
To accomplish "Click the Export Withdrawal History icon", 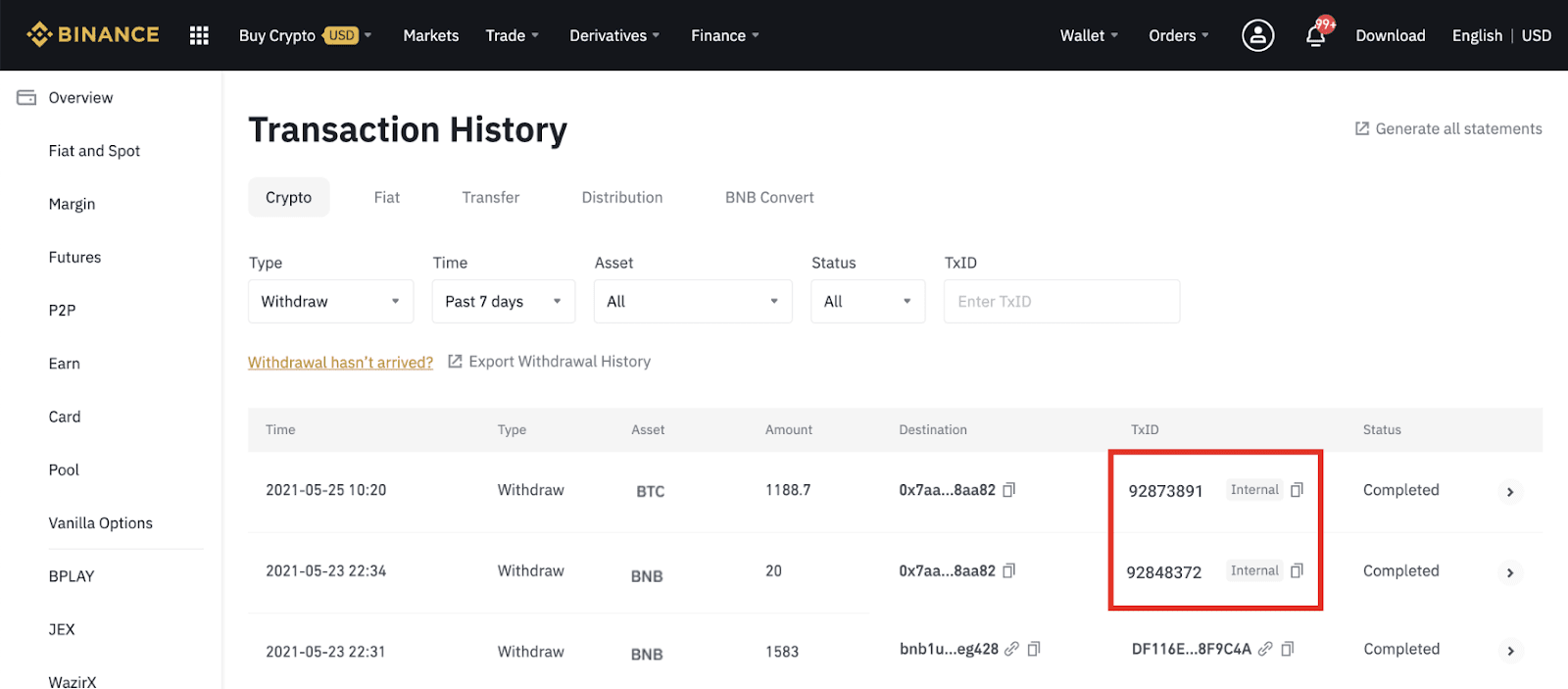I will pyautogui.click(x=455, y=362).
